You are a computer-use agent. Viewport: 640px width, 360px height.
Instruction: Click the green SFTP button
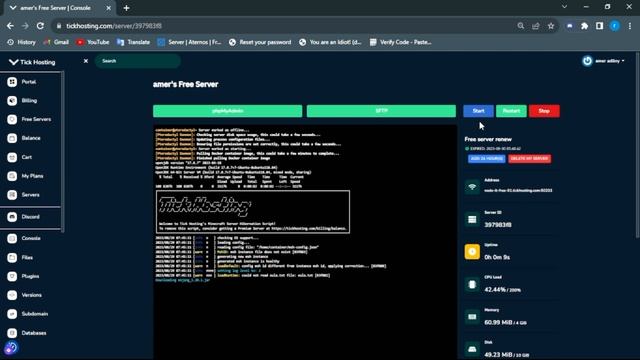tap(381, 111)
